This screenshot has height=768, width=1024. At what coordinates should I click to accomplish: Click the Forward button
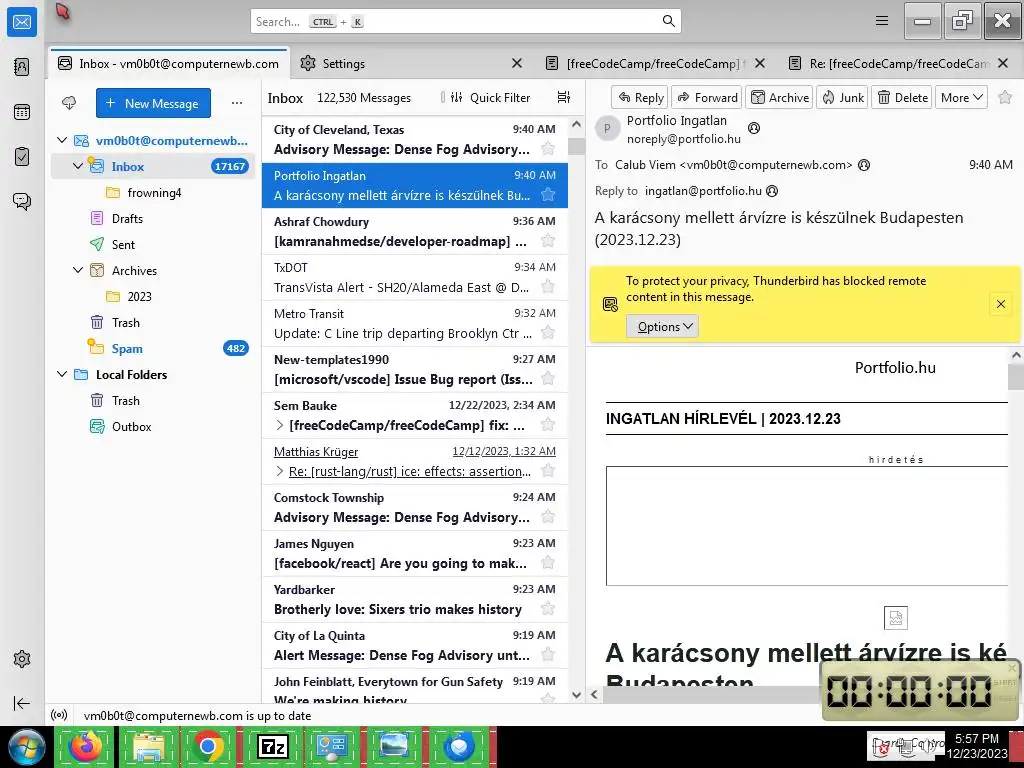coord(707,97)
